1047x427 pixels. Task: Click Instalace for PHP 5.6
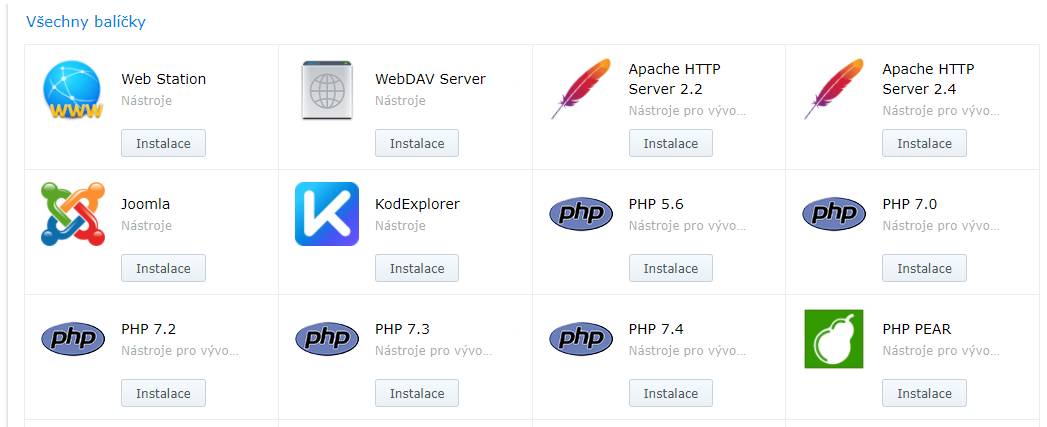pos(671,269)
